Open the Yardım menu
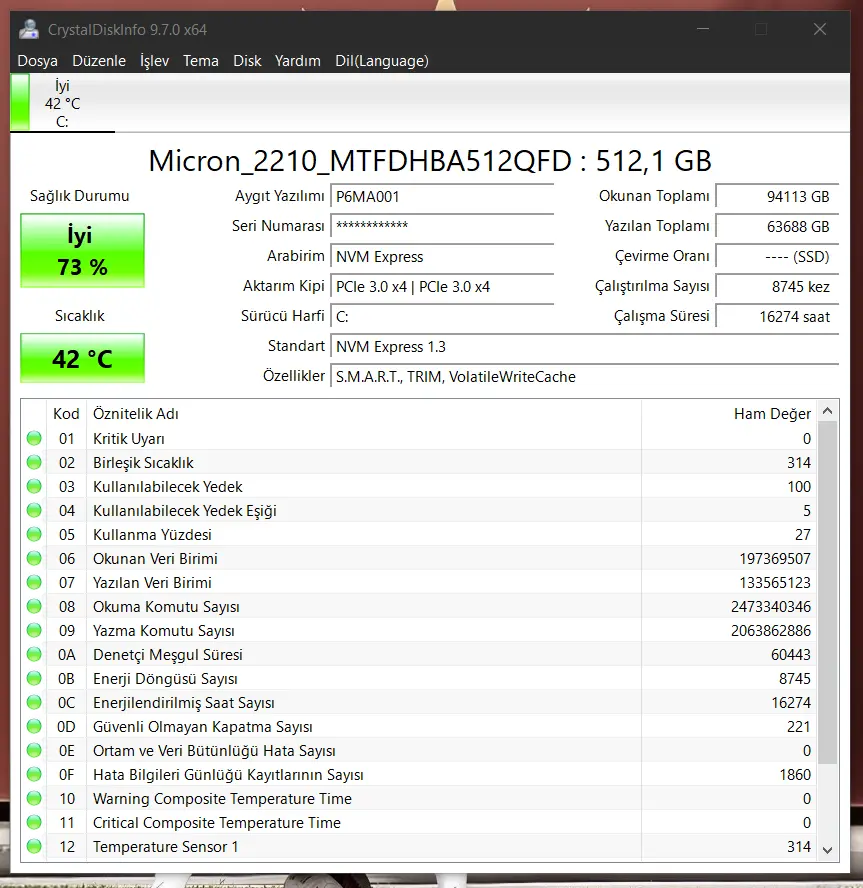 click(298, 61)
